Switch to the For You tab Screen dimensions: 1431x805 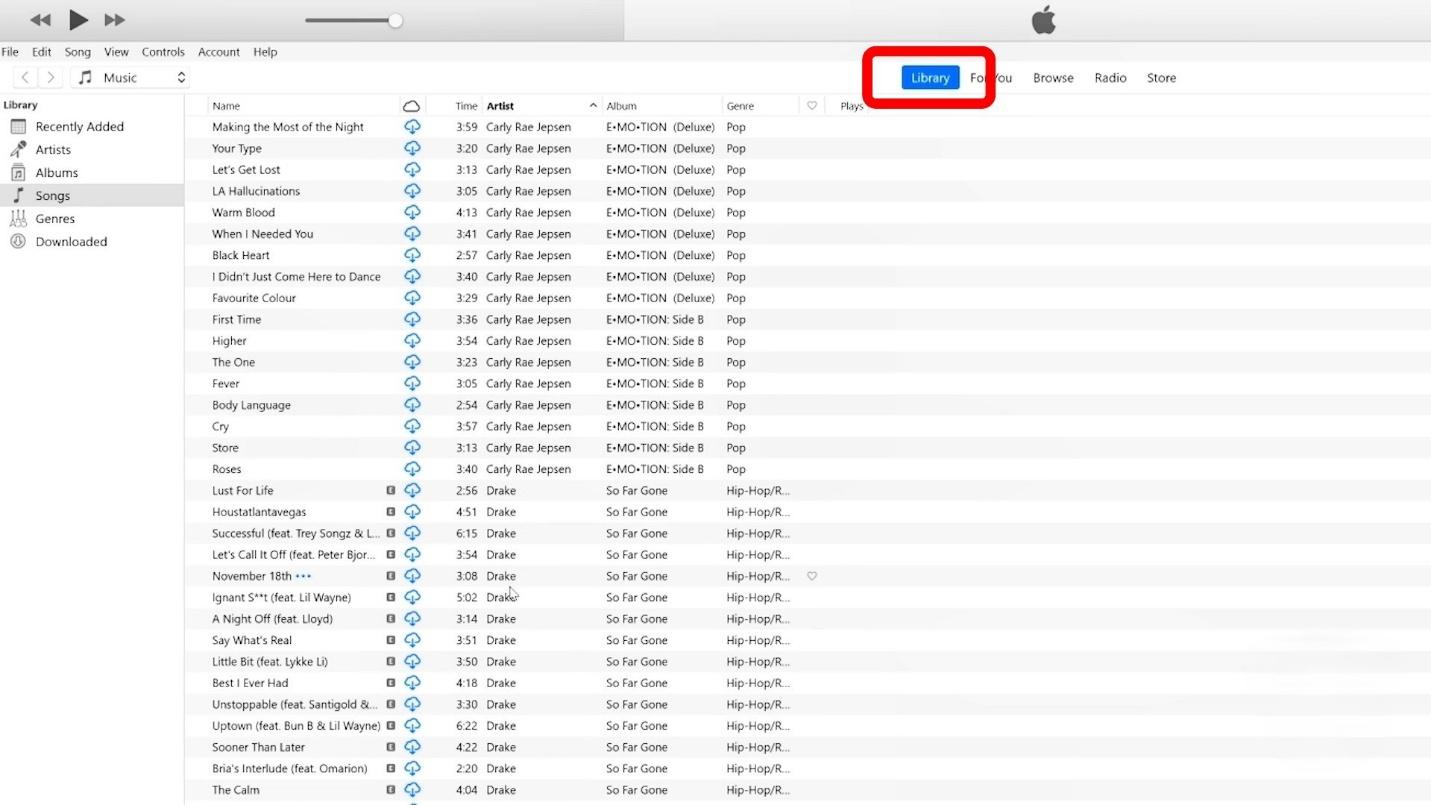tap(991, 77)
